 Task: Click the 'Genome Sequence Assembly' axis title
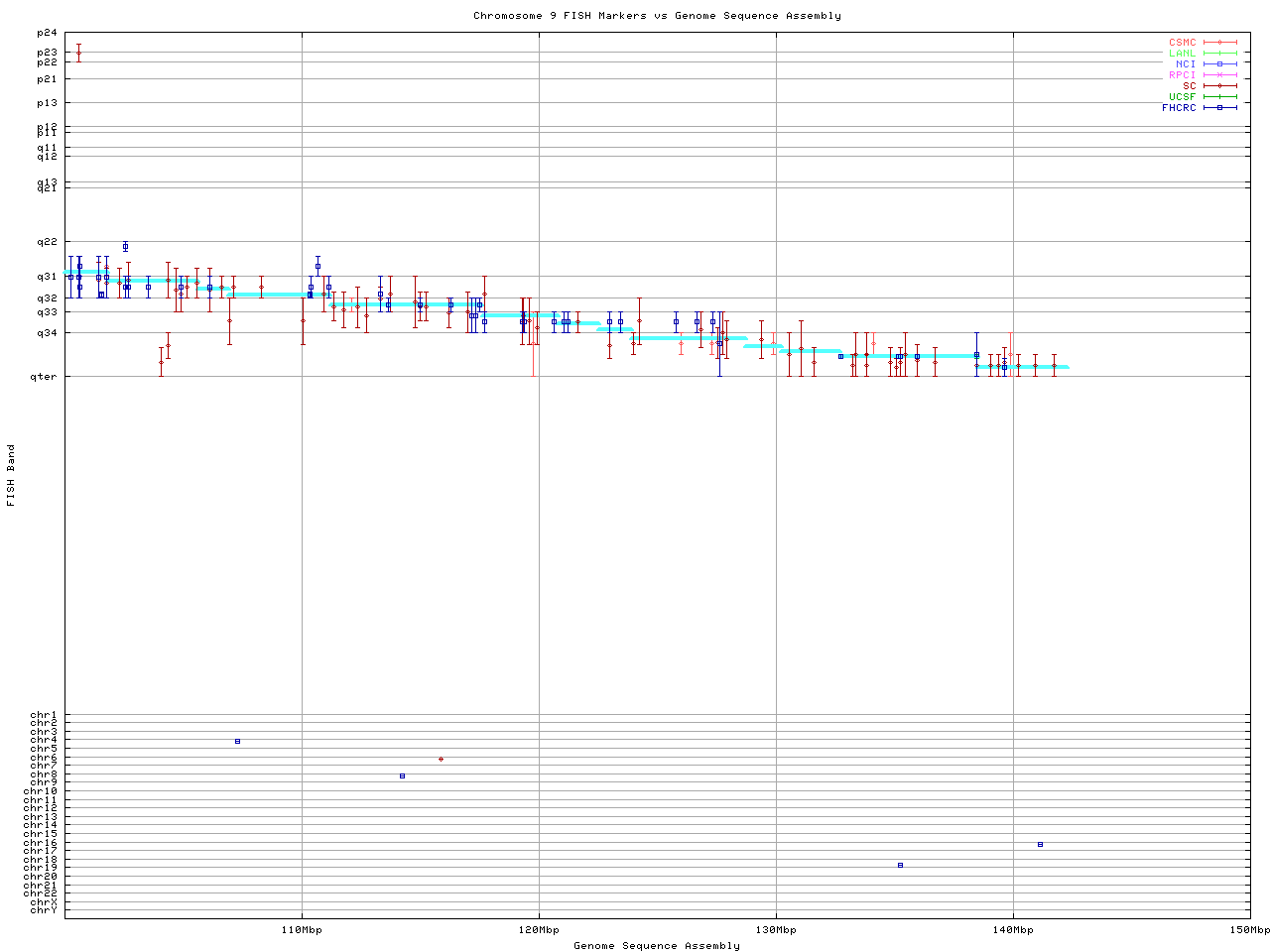[x=657, y=946]
